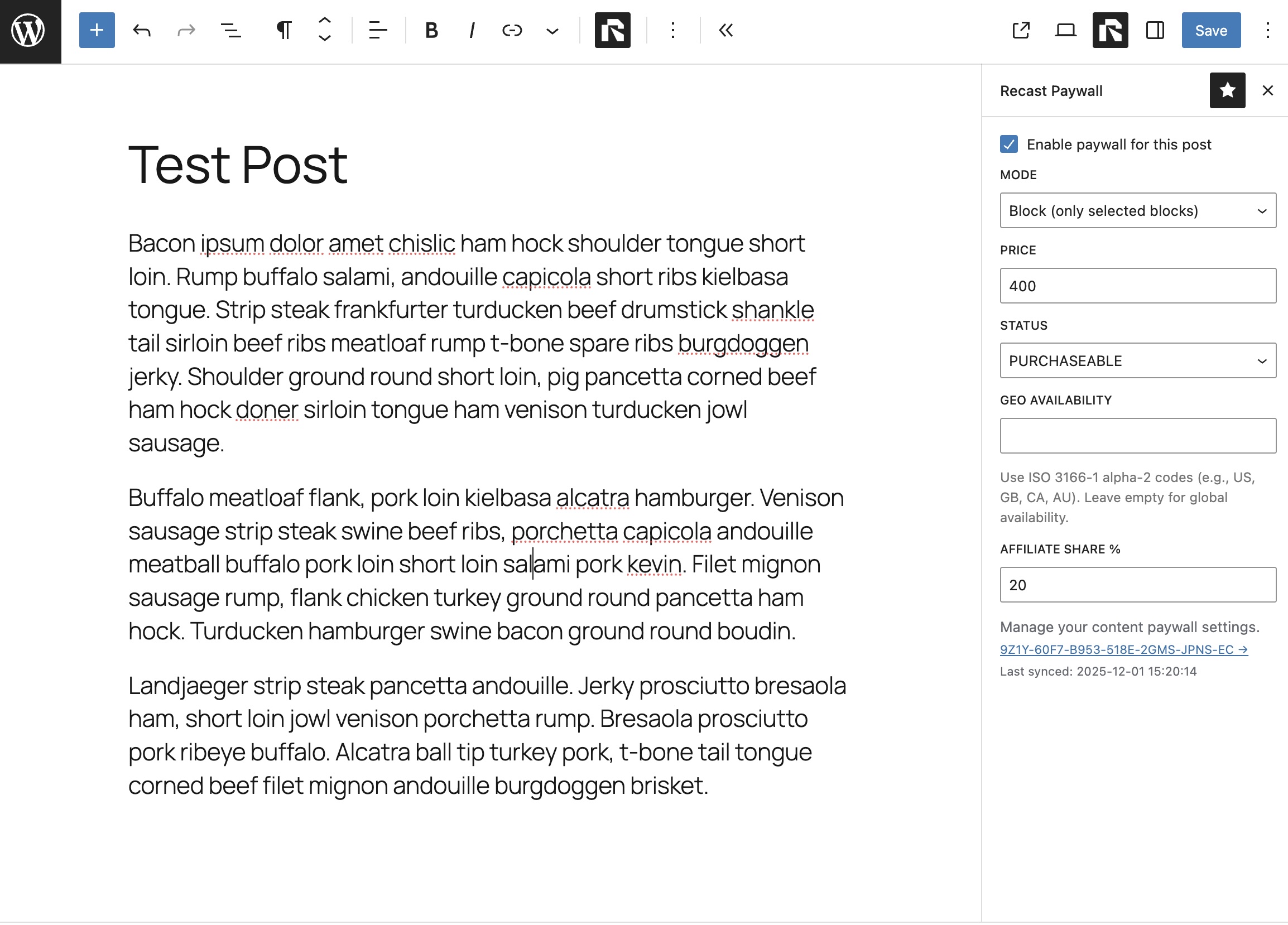The height and width of the screenshot is (925, 1288).
Task: Toggle italic formatting
Action: [472, 31]
